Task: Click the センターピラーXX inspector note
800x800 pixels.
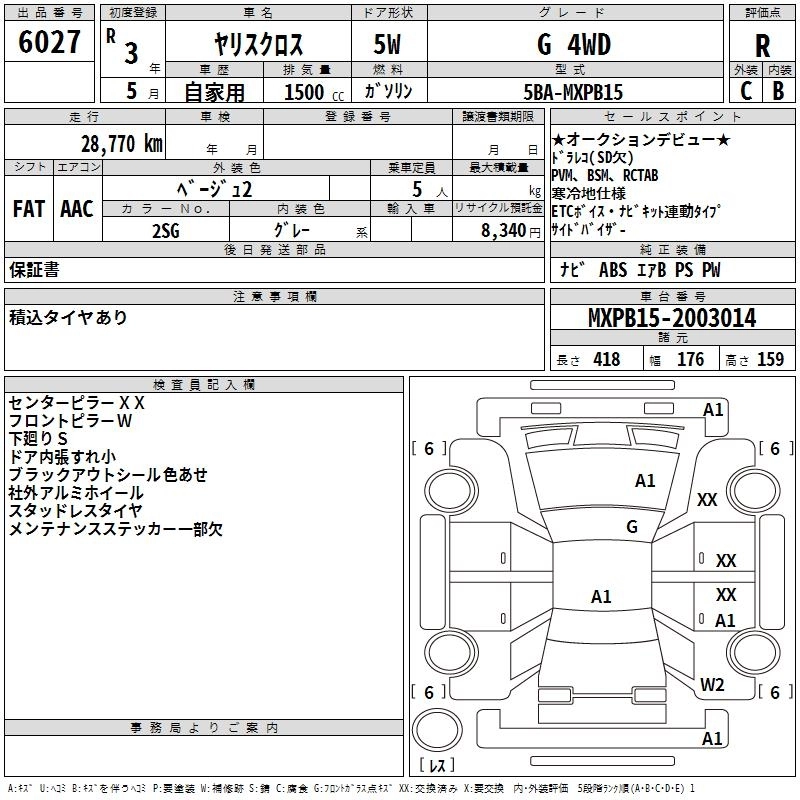Action: [77, 403]
